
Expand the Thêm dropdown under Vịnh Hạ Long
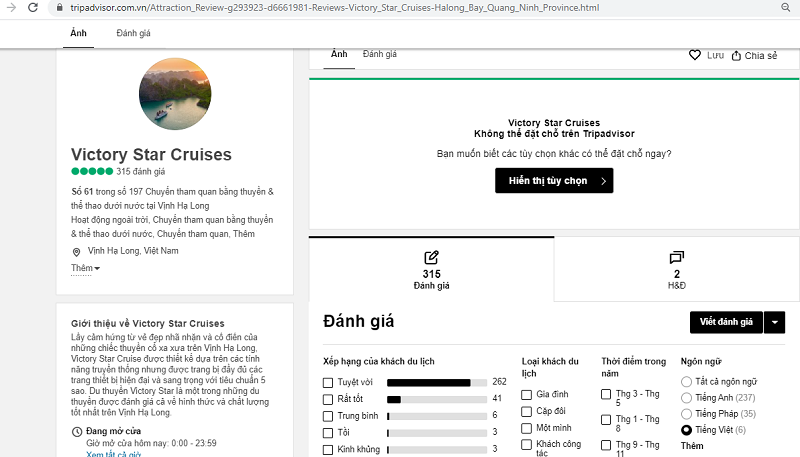click(85, 269)
